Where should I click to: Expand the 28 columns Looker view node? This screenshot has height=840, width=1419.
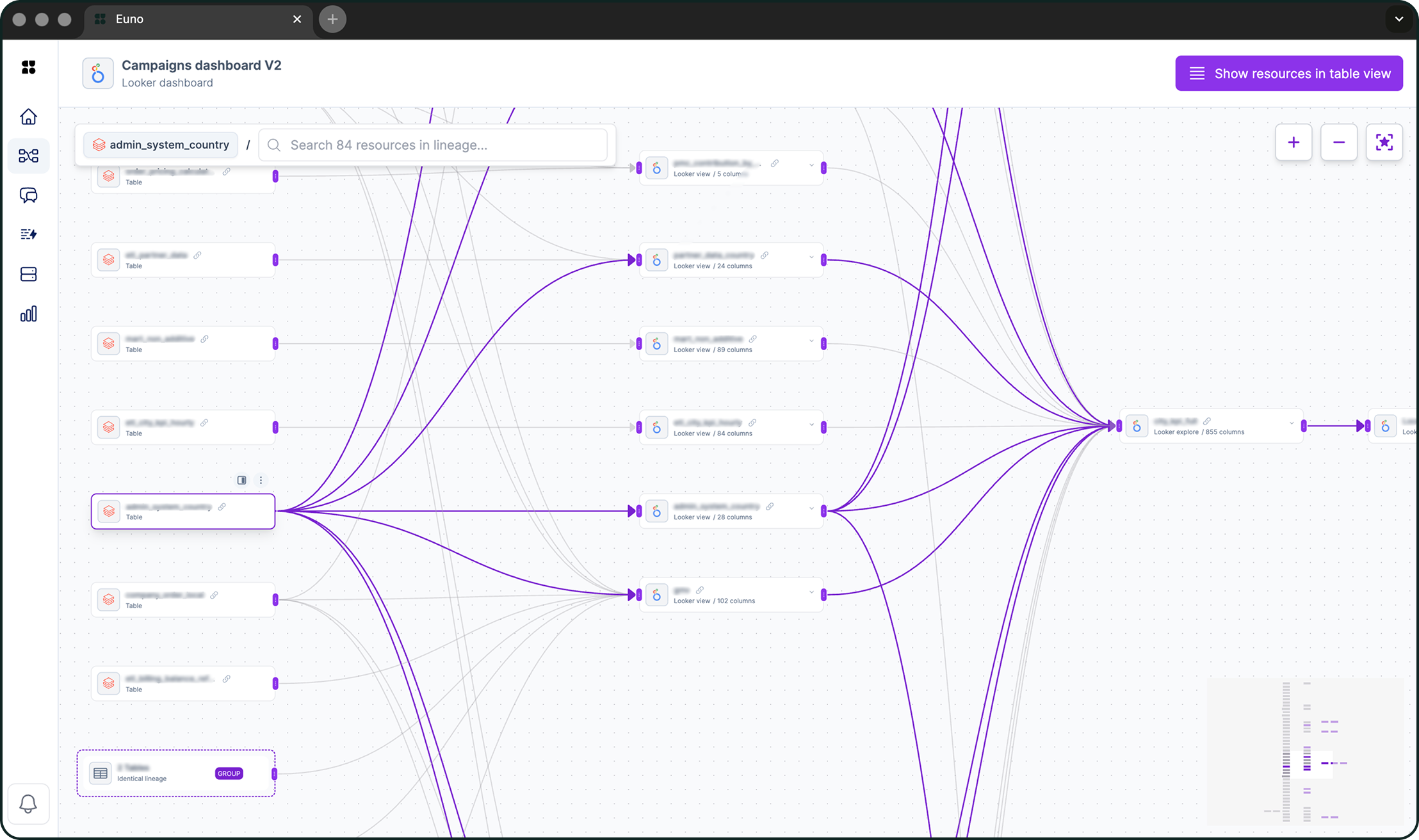[811, 508]
